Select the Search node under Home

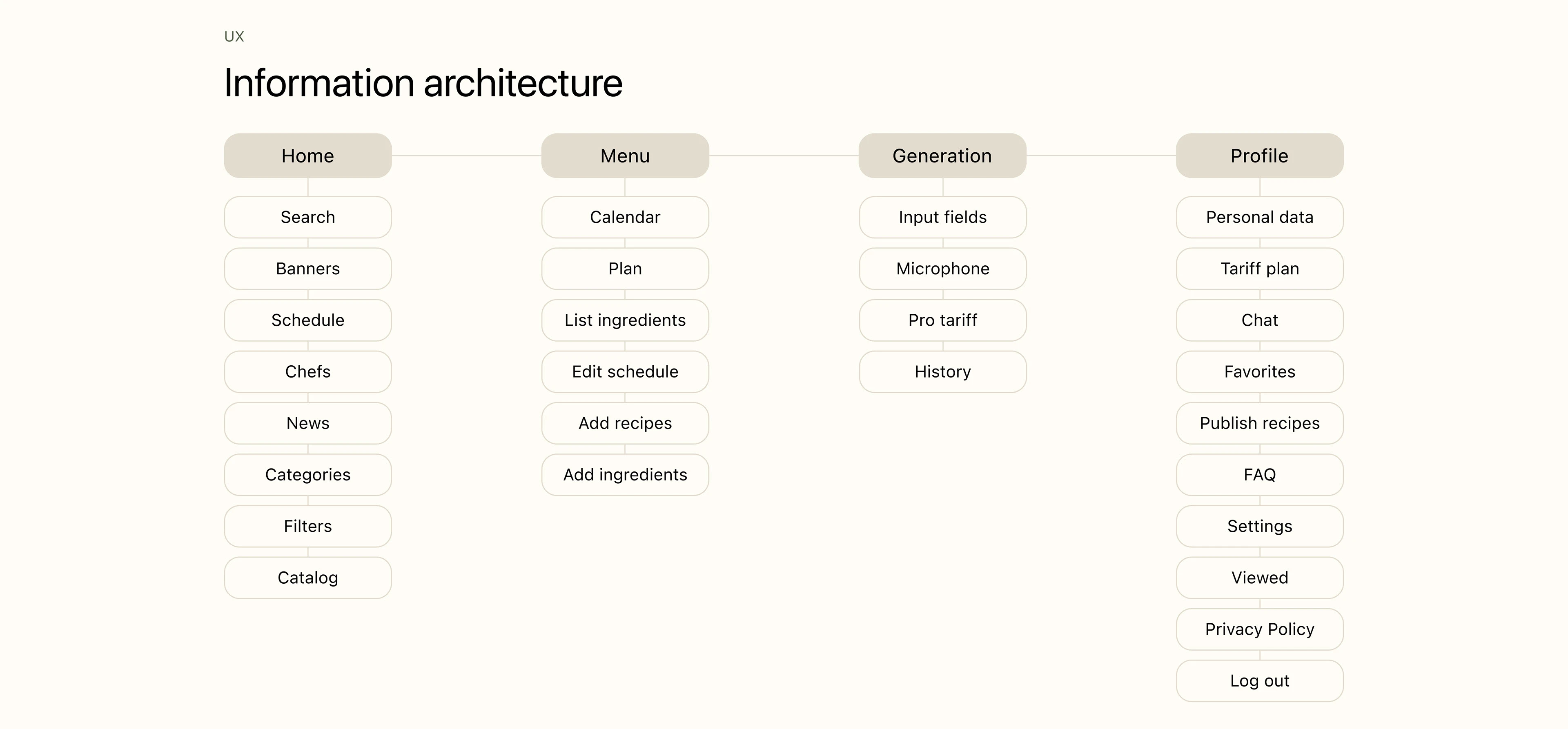tap(307, 217)
